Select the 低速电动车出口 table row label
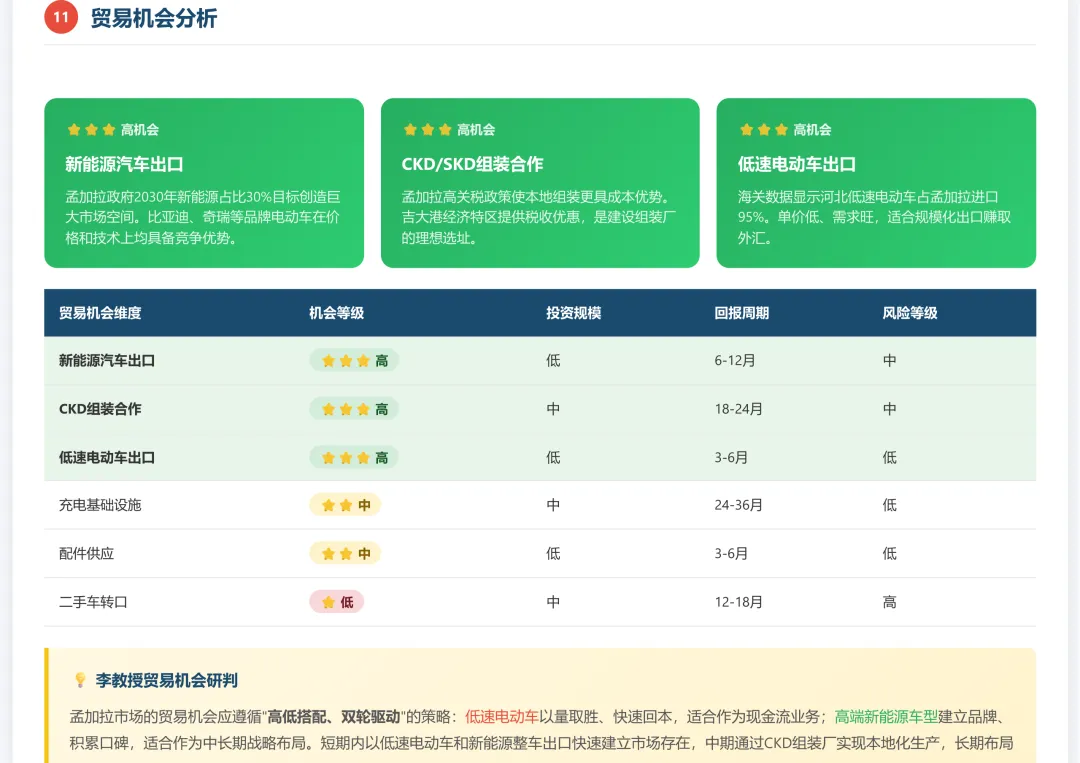This screenshot has width=1080, height=763. [x=107, y=457]
